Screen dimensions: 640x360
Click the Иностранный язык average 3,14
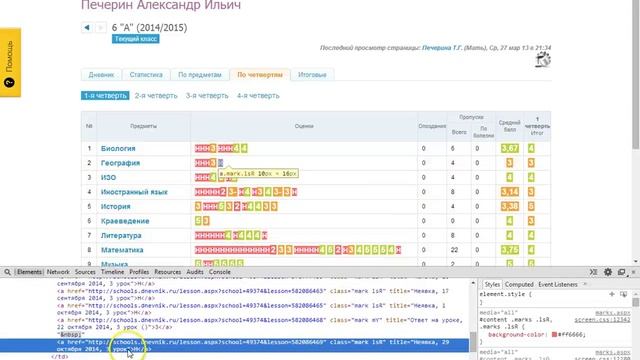(509, 192)
